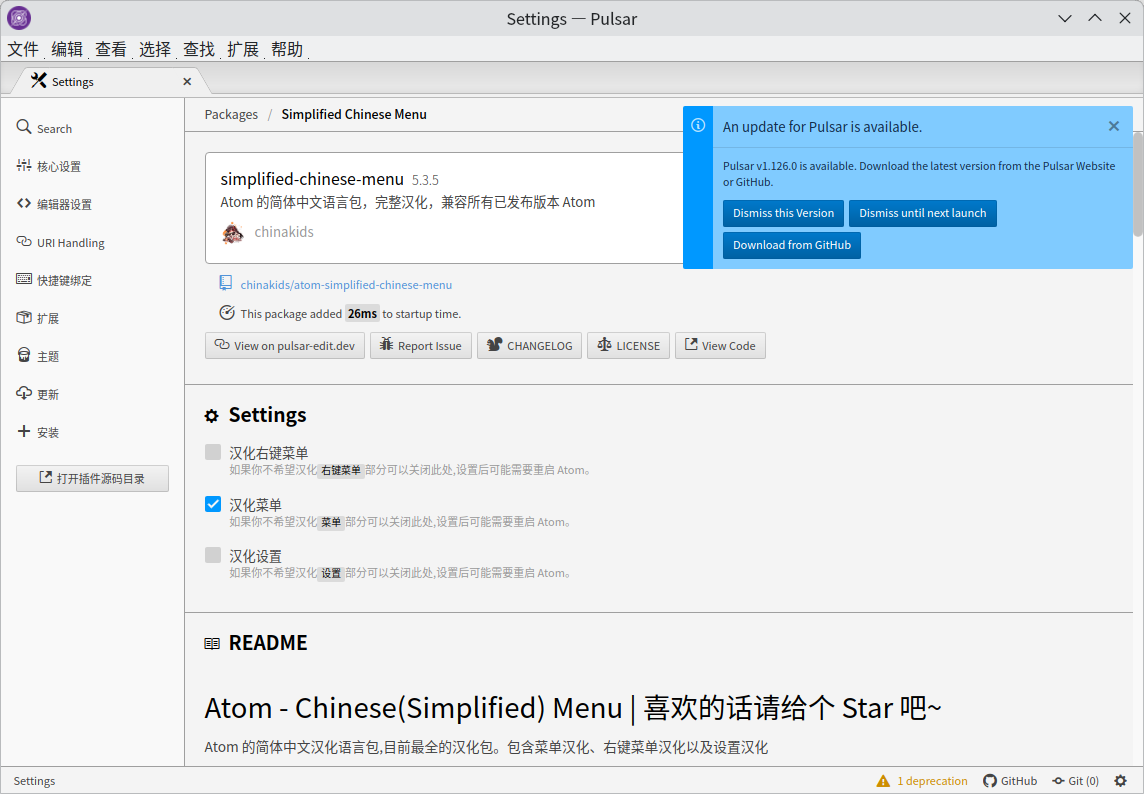Open the 扩展 menu
The width and height of the screenshot is (1144, 794).
point(243,49)
